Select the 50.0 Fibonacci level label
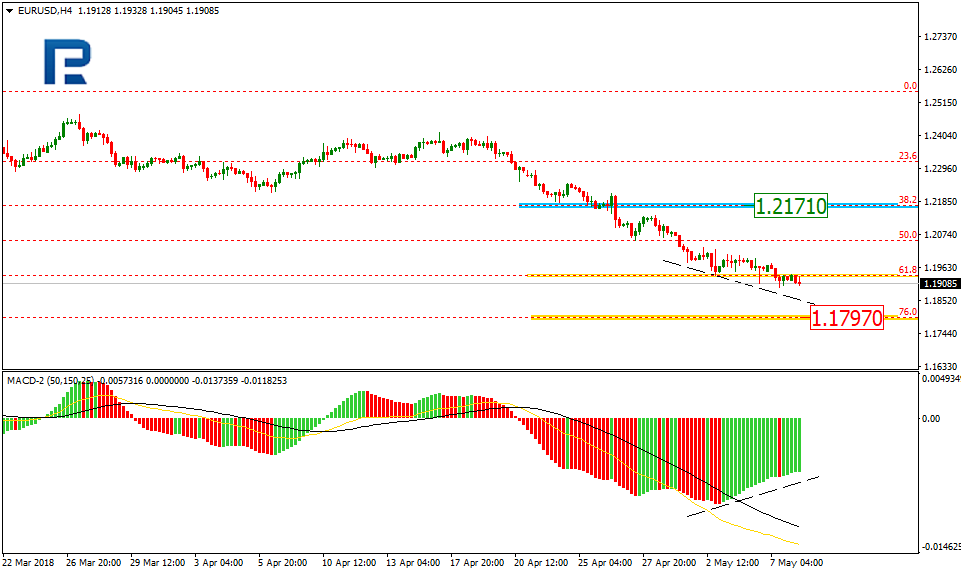This screenshot has height=574, width=961. pyautogui.click(x=907, y=235)
